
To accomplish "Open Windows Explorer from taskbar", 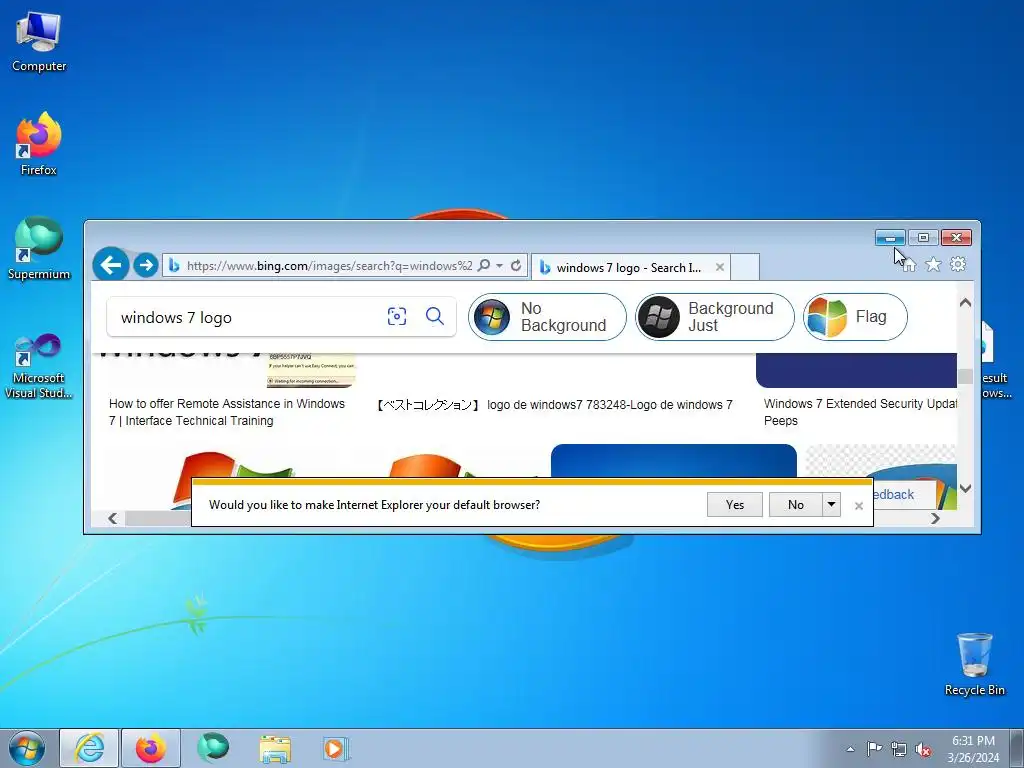I will pyautogui.click(x=275, y=748).
